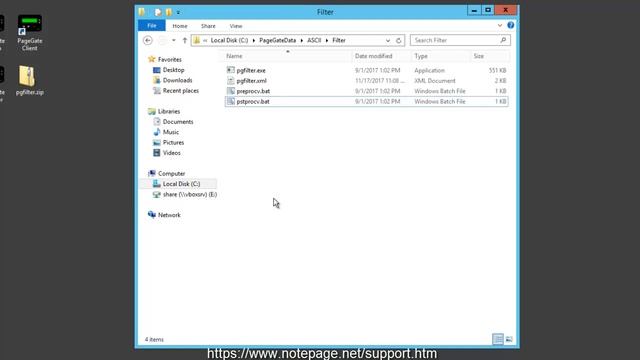Click the search magnifier icon
Image resolution: width=640 pixels, height=360 pixels.
[503, 40]
